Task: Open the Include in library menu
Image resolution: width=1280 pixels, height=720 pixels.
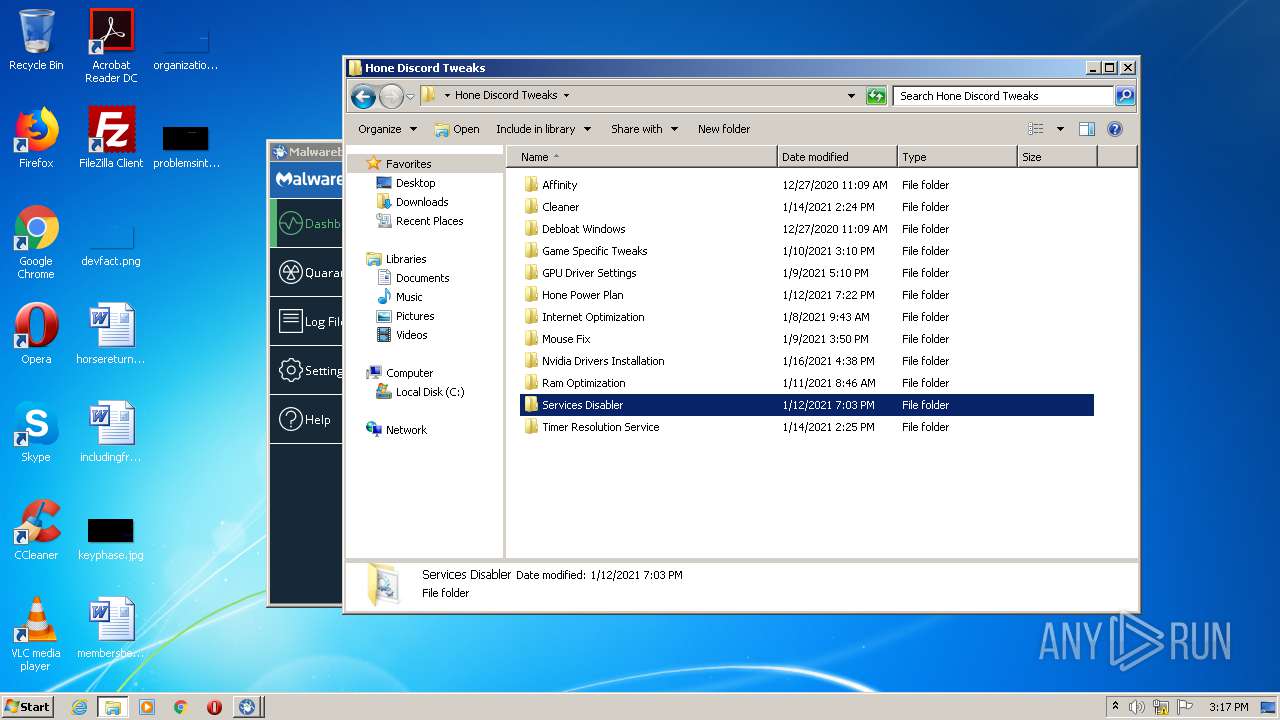Action: (x=543, y=129)
